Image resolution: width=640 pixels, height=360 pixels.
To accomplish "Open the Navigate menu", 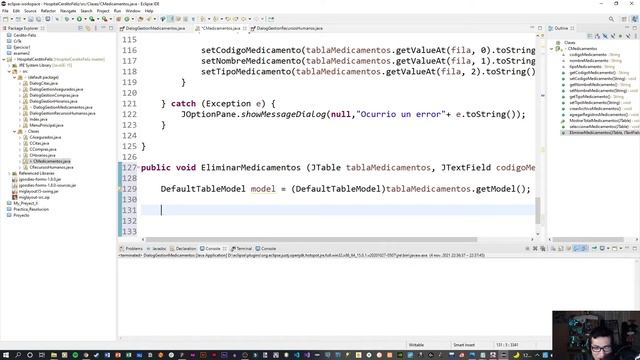I will click(68, 11).
